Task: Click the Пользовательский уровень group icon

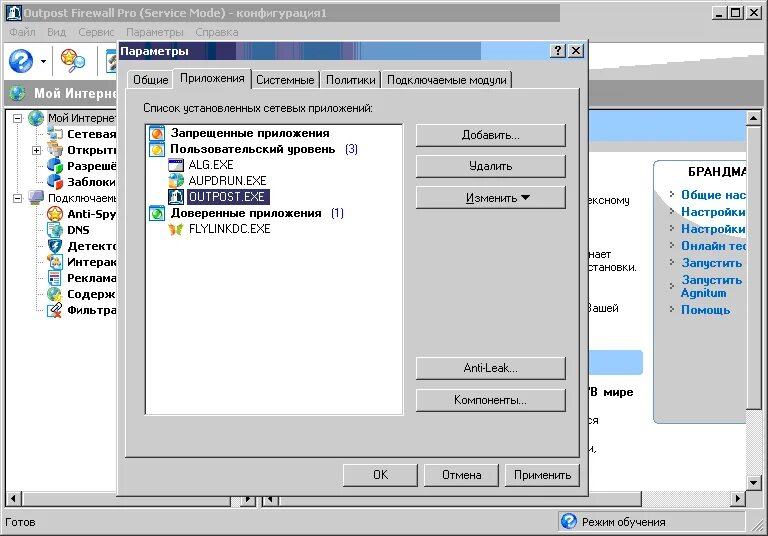Action: tap(157, 149)
